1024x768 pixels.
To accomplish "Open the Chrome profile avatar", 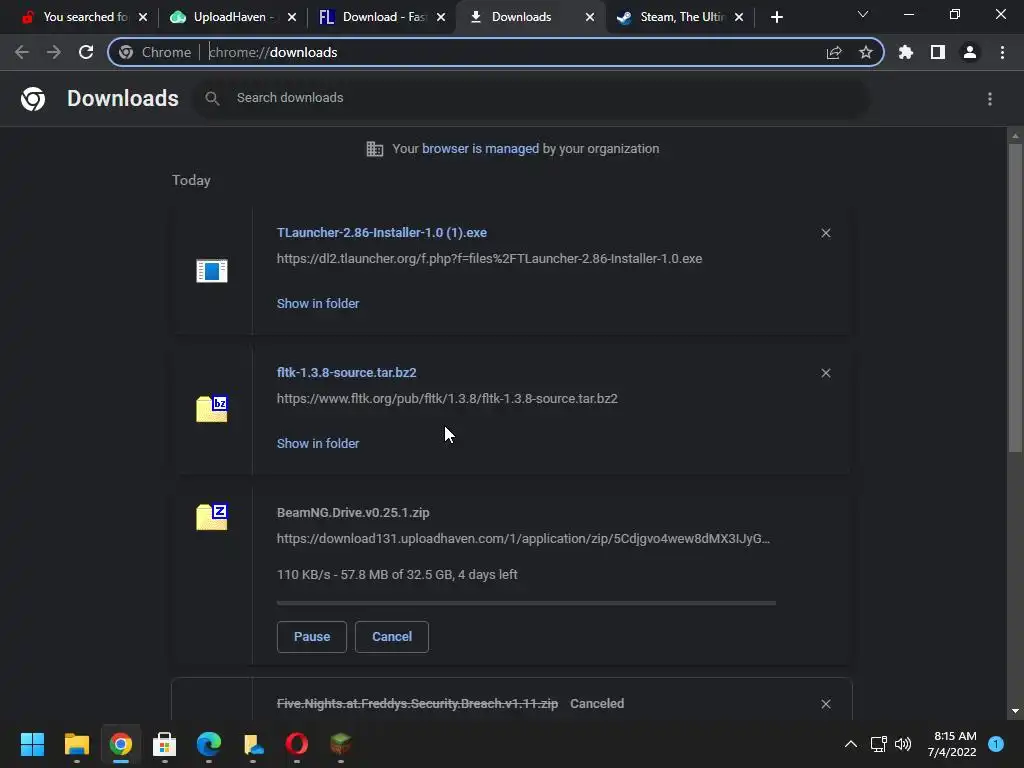I will (970, 52).
